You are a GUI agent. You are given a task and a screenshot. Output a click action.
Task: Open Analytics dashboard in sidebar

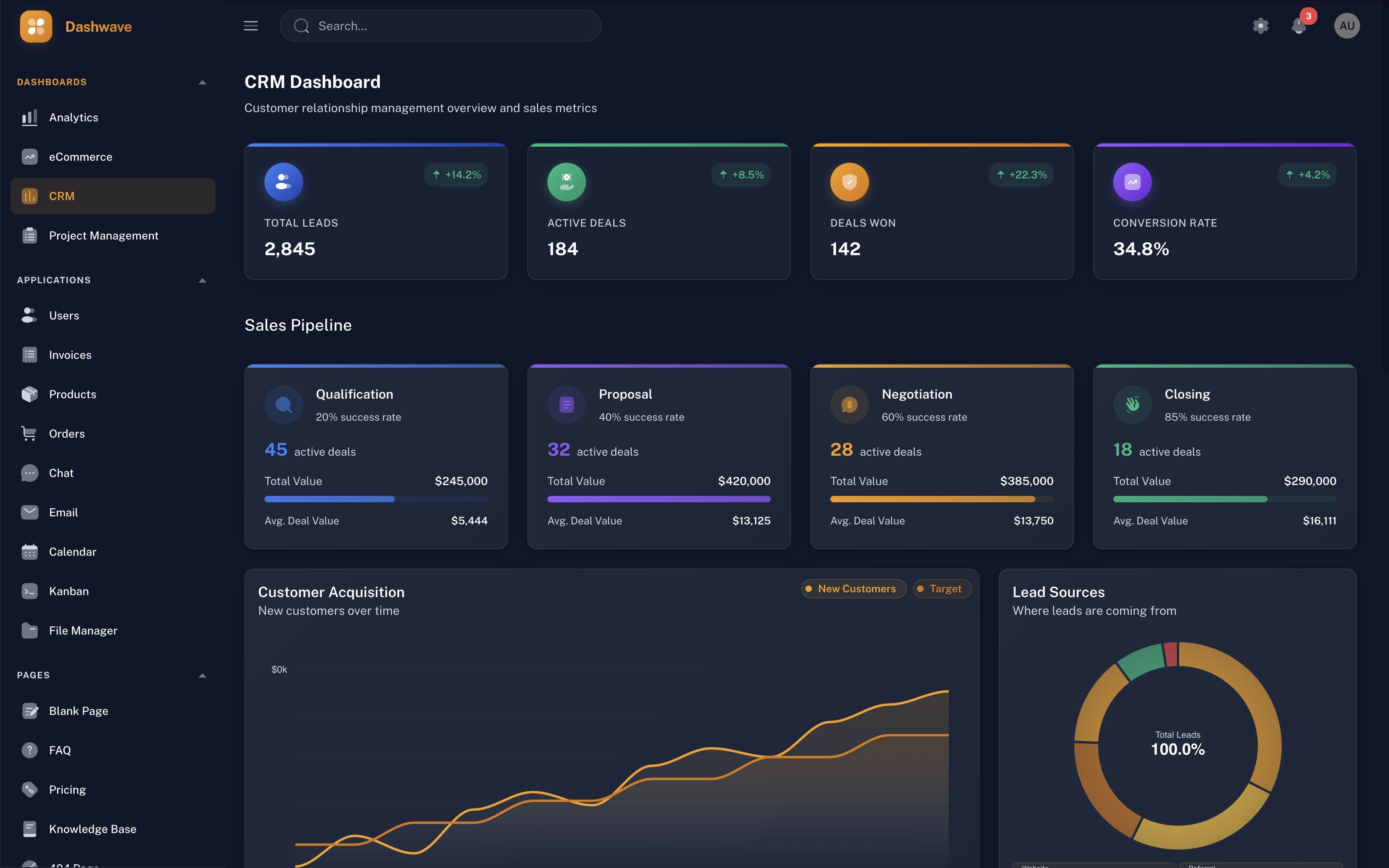click(74, 118)
